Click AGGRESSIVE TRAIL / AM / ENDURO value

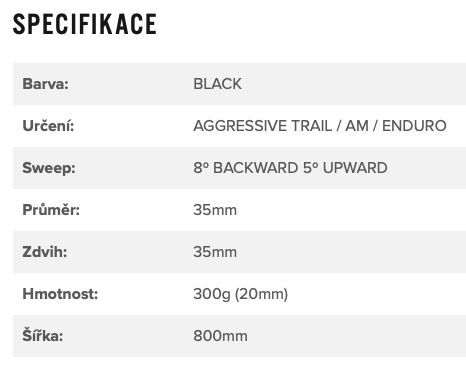pyautogui.click(x=320, y=126)
